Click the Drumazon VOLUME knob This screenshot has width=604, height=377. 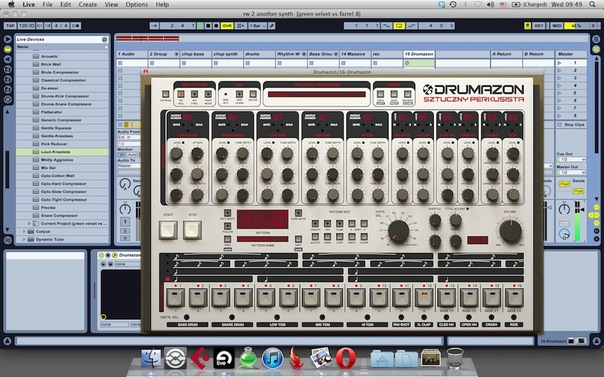click(510, 232)
